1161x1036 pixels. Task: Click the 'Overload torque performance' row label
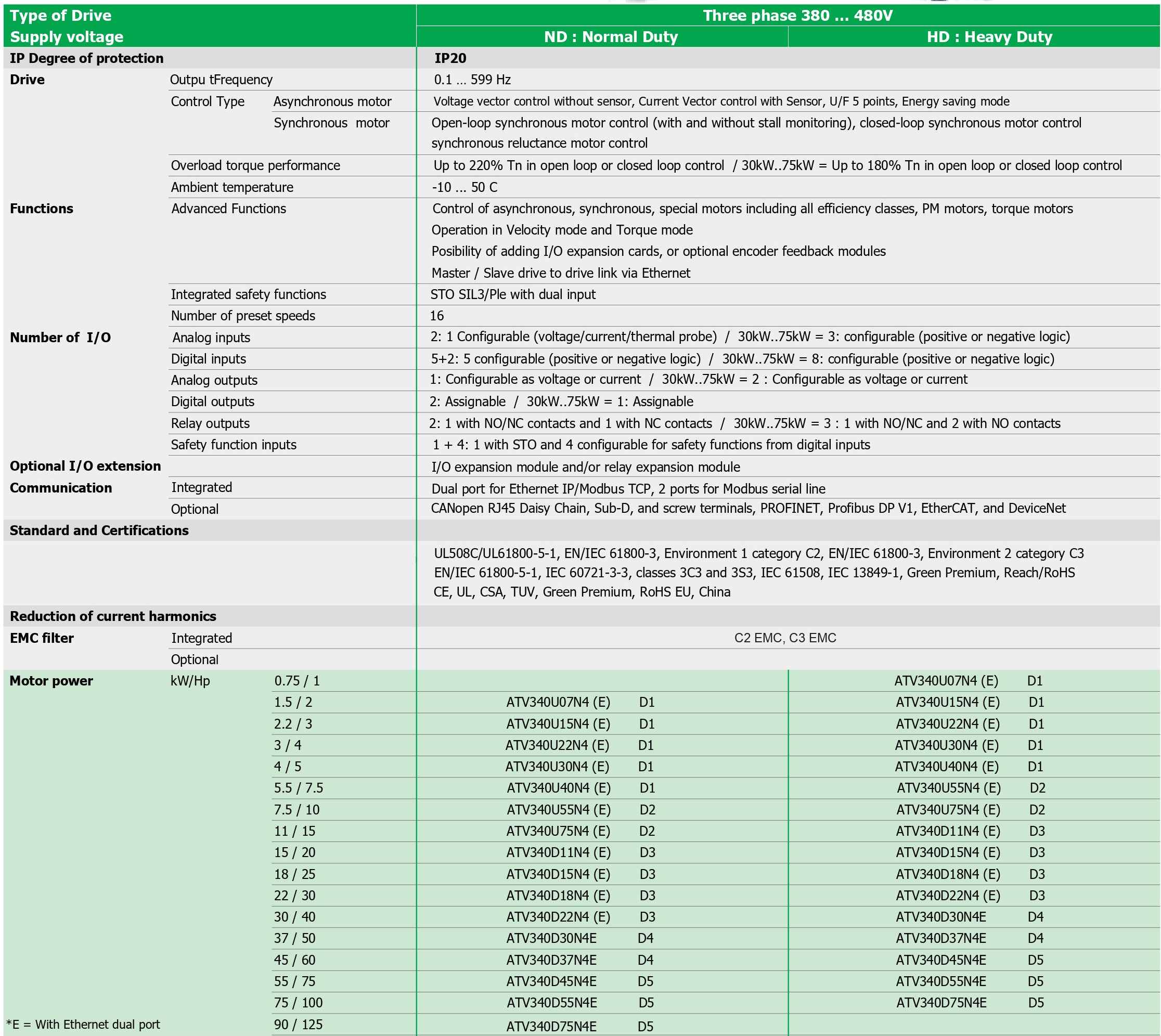click(x=255, y=166)
